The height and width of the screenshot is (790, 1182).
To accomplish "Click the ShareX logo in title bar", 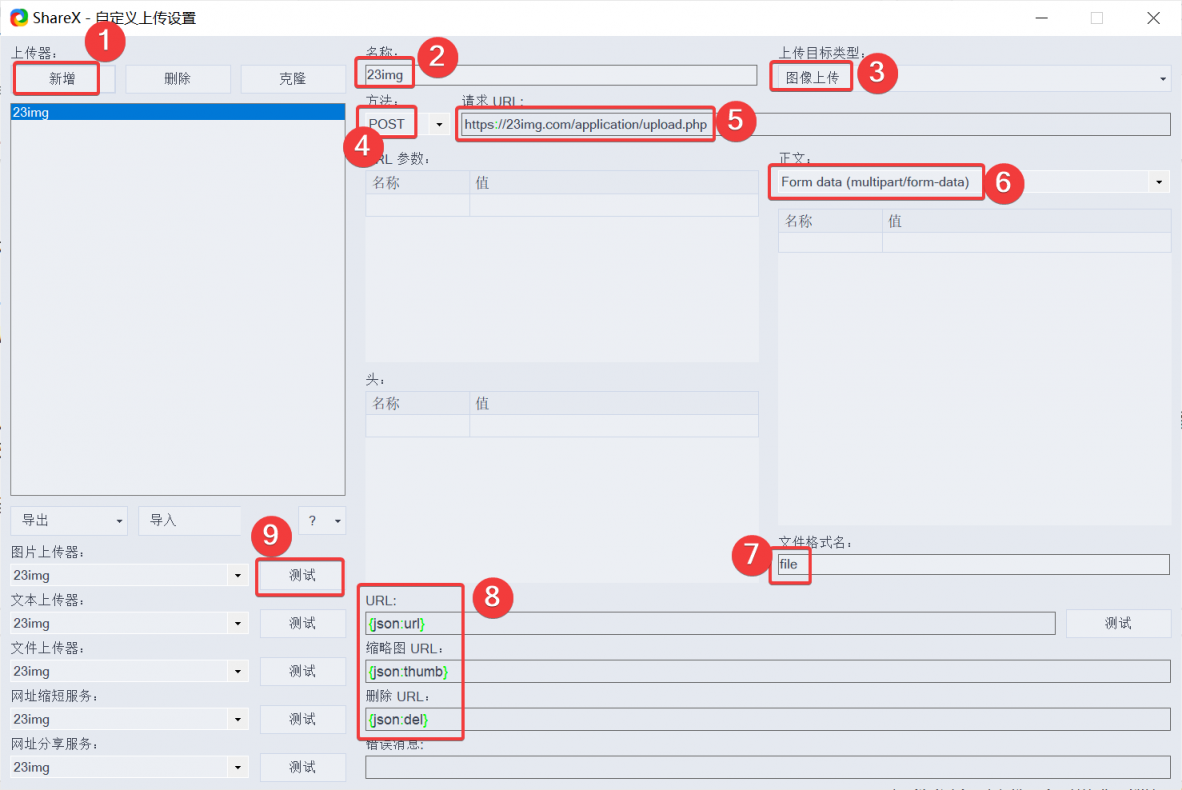I will pyautogui.click(x=19, y=17).
